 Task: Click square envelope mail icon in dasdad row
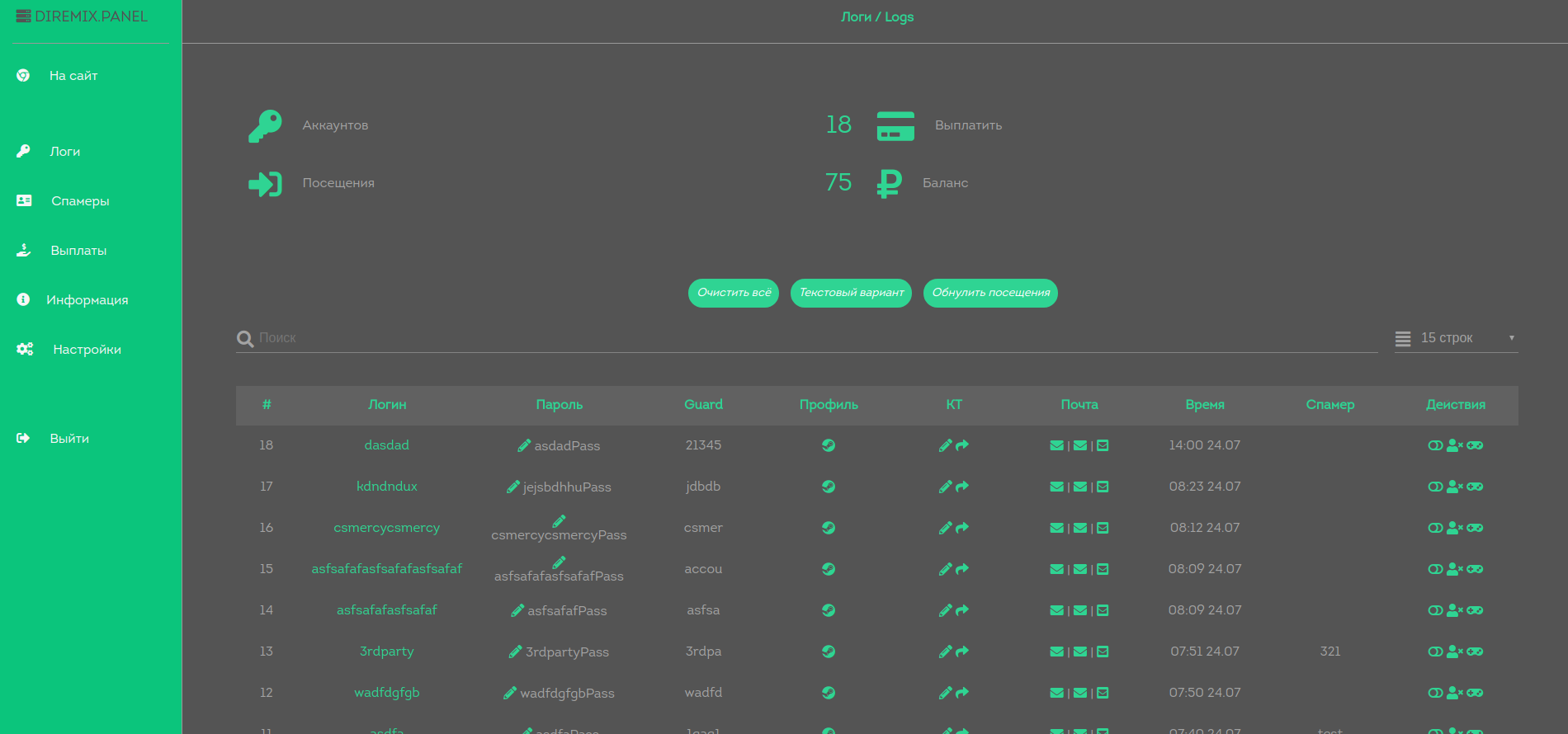point(1103,445)
